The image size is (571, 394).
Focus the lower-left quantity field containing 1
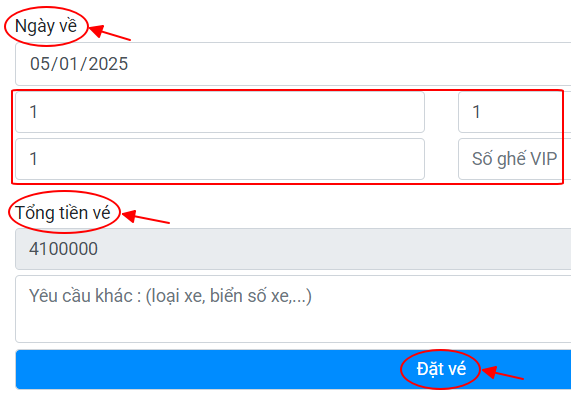tap(220, 159)
